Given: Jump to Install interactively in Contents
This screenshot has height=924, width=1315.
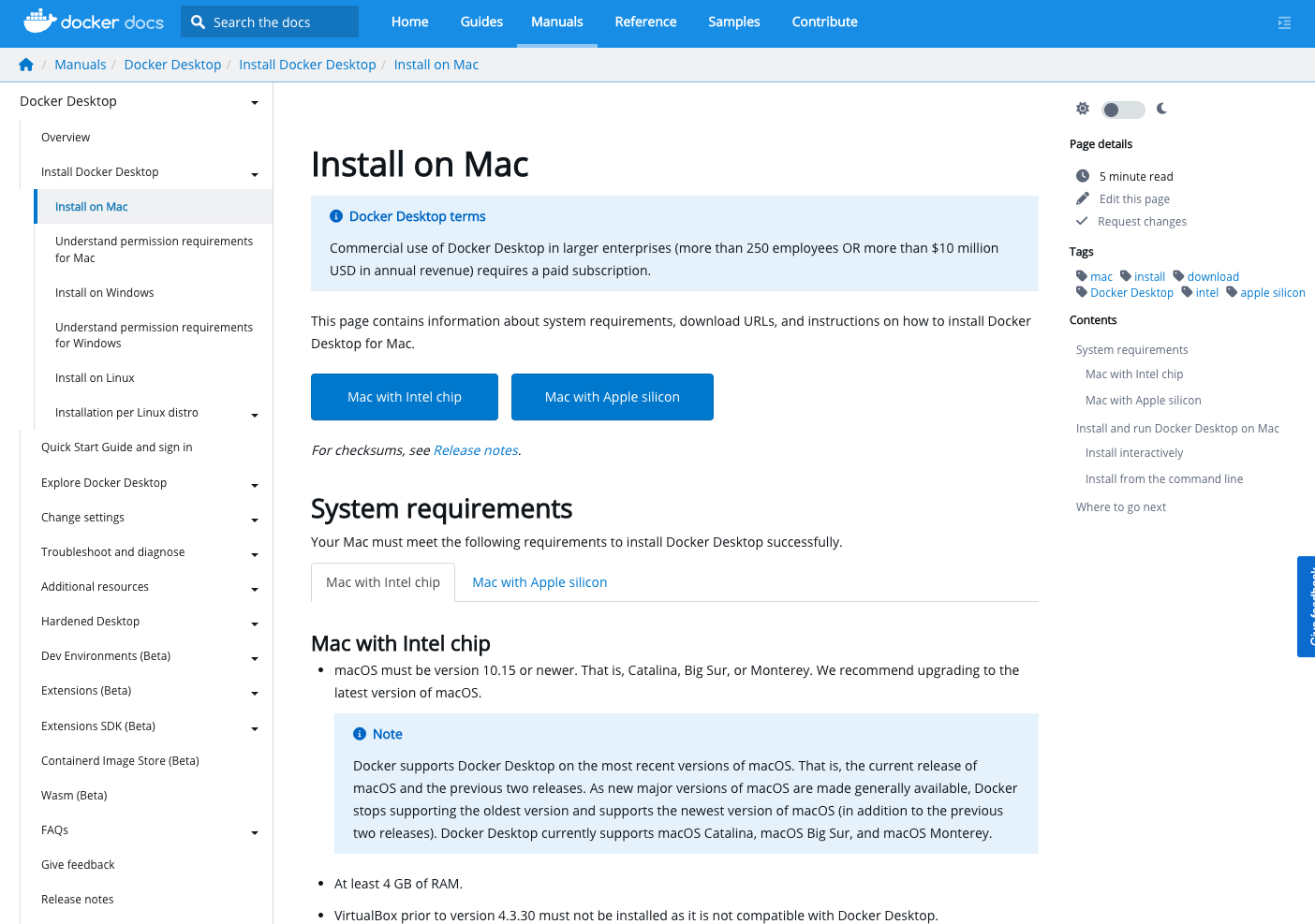Looking at the screenshot, I should pos(1134,453).
